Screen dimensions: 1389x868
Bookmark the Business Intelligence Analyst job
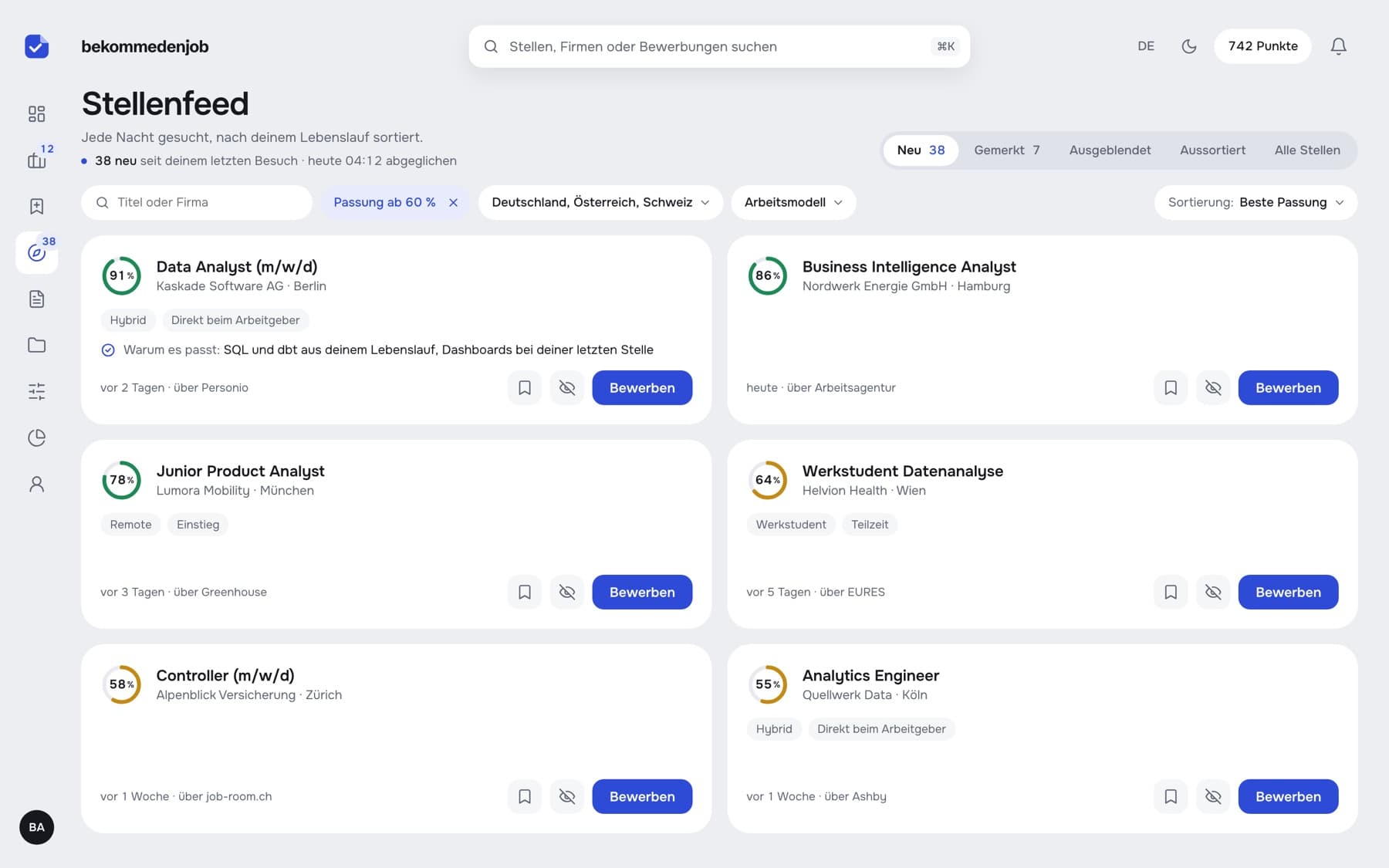point(1171,387)
